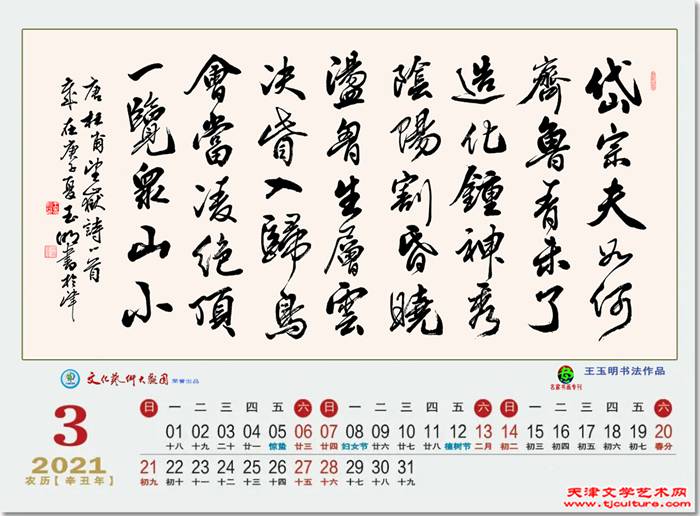The image size is (700, 516).
Task: Select date 05
Action: pos(277,432)
